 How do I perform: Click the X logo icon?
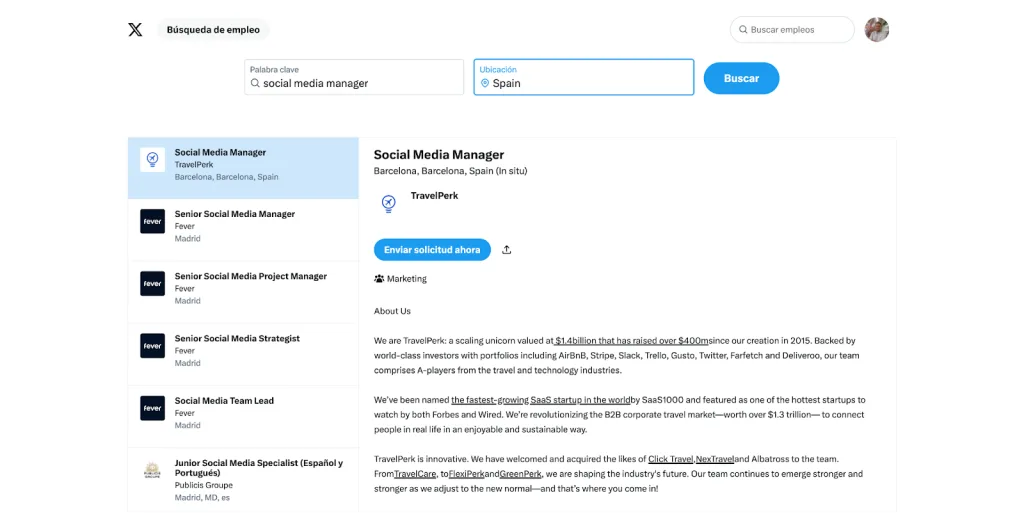point(135,30)
